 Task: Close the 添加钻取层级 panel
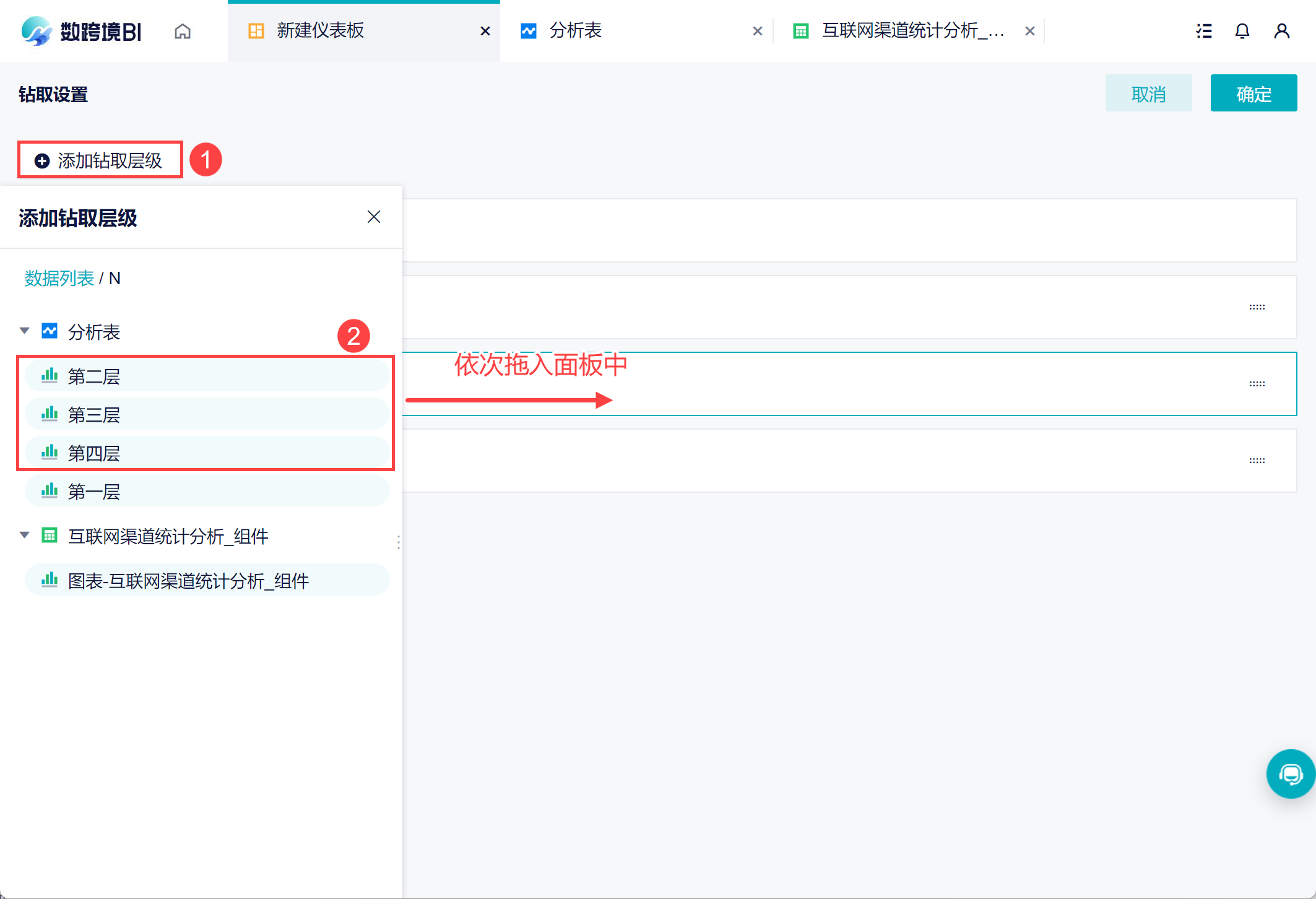tap(373, 217)
